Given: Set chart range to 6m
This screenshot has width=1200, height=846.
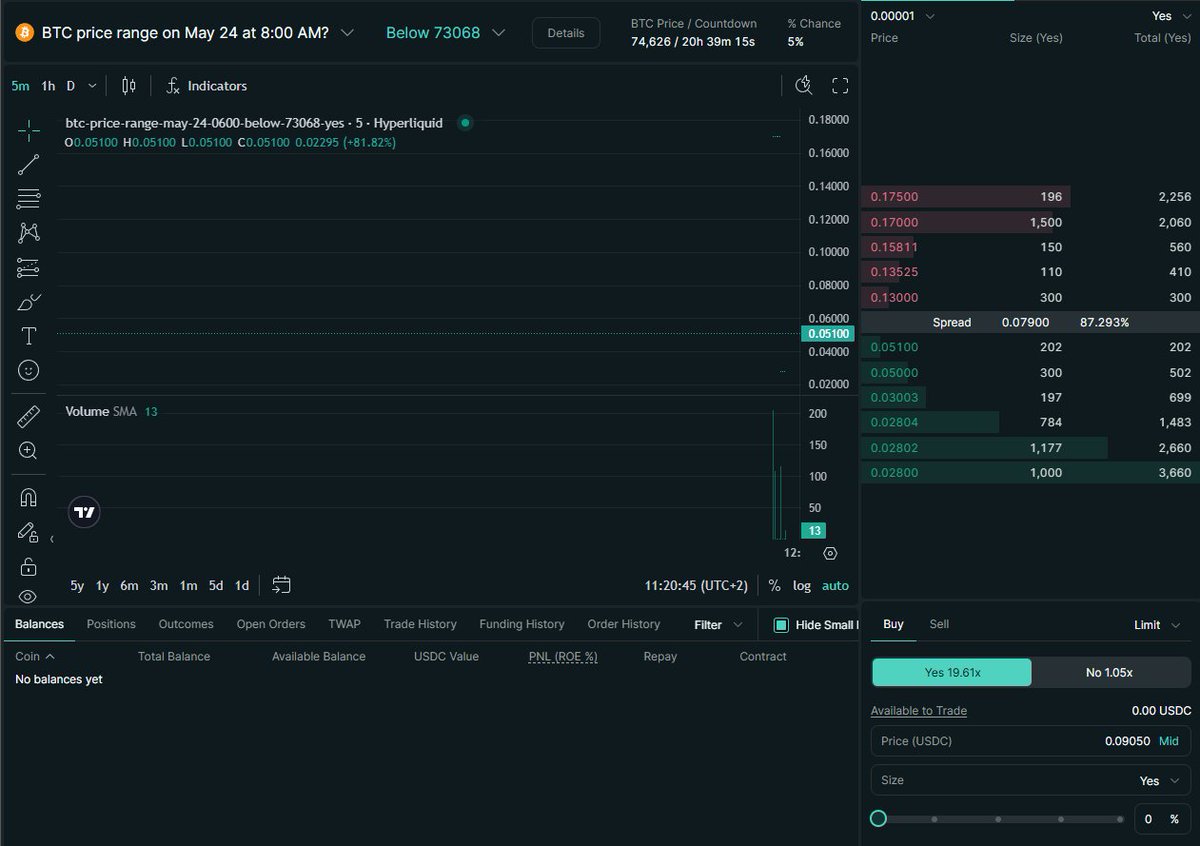Looking at the screenshot, I should point(129,586).
